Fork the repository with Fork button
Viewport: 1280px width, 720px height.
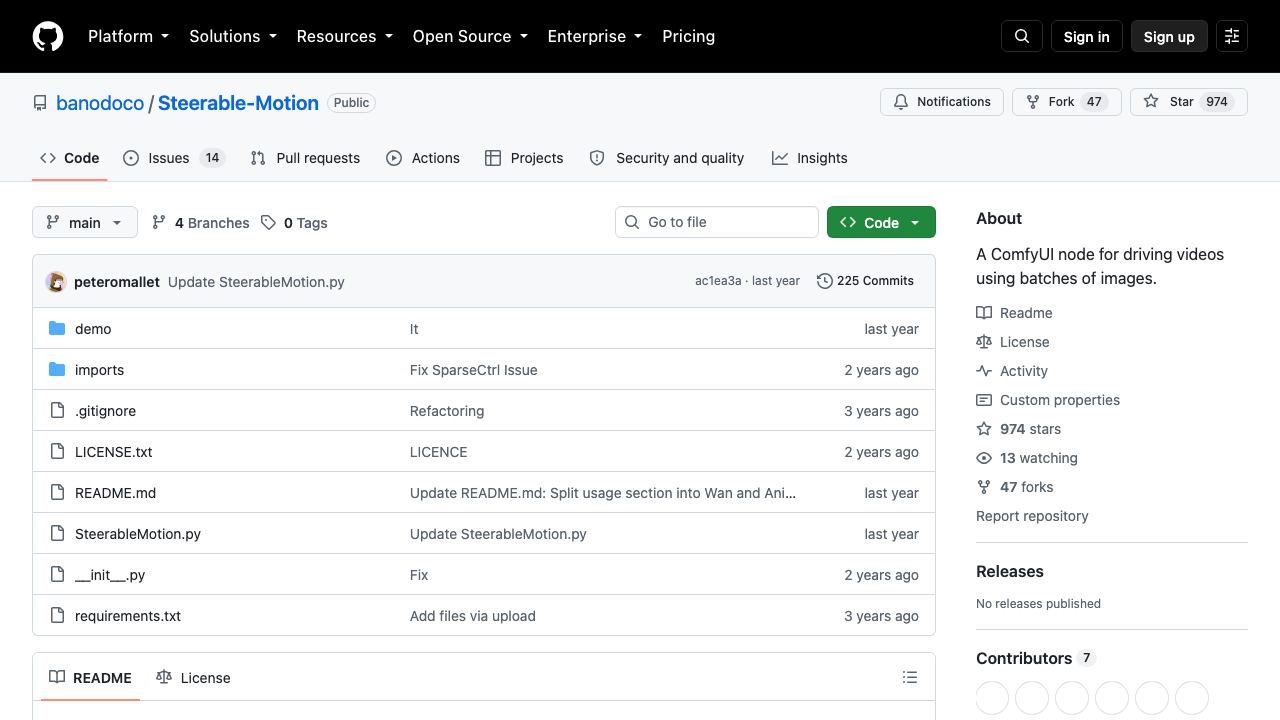tap(1067, 102)
